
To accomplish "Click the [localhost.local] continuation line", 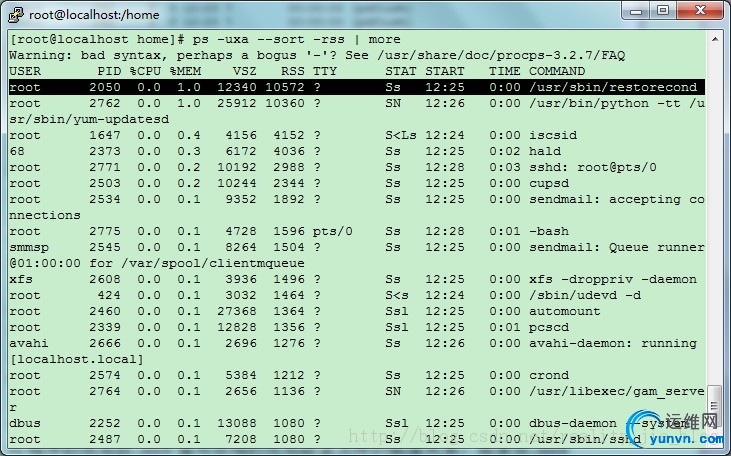I will [x=76, y=359].
